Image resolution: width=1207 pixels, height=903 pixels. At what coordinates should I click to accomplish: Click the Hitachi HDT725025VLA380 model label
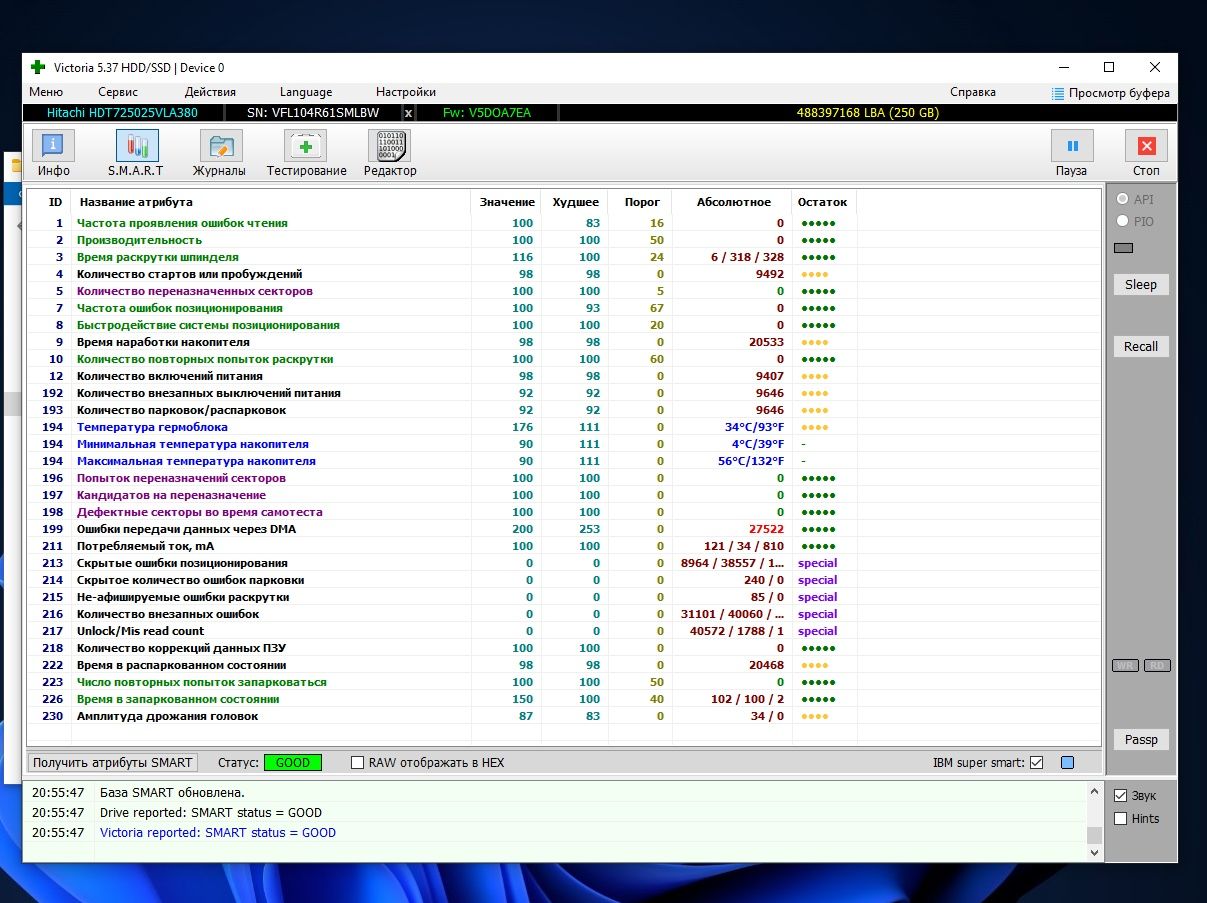coord(122,113)
